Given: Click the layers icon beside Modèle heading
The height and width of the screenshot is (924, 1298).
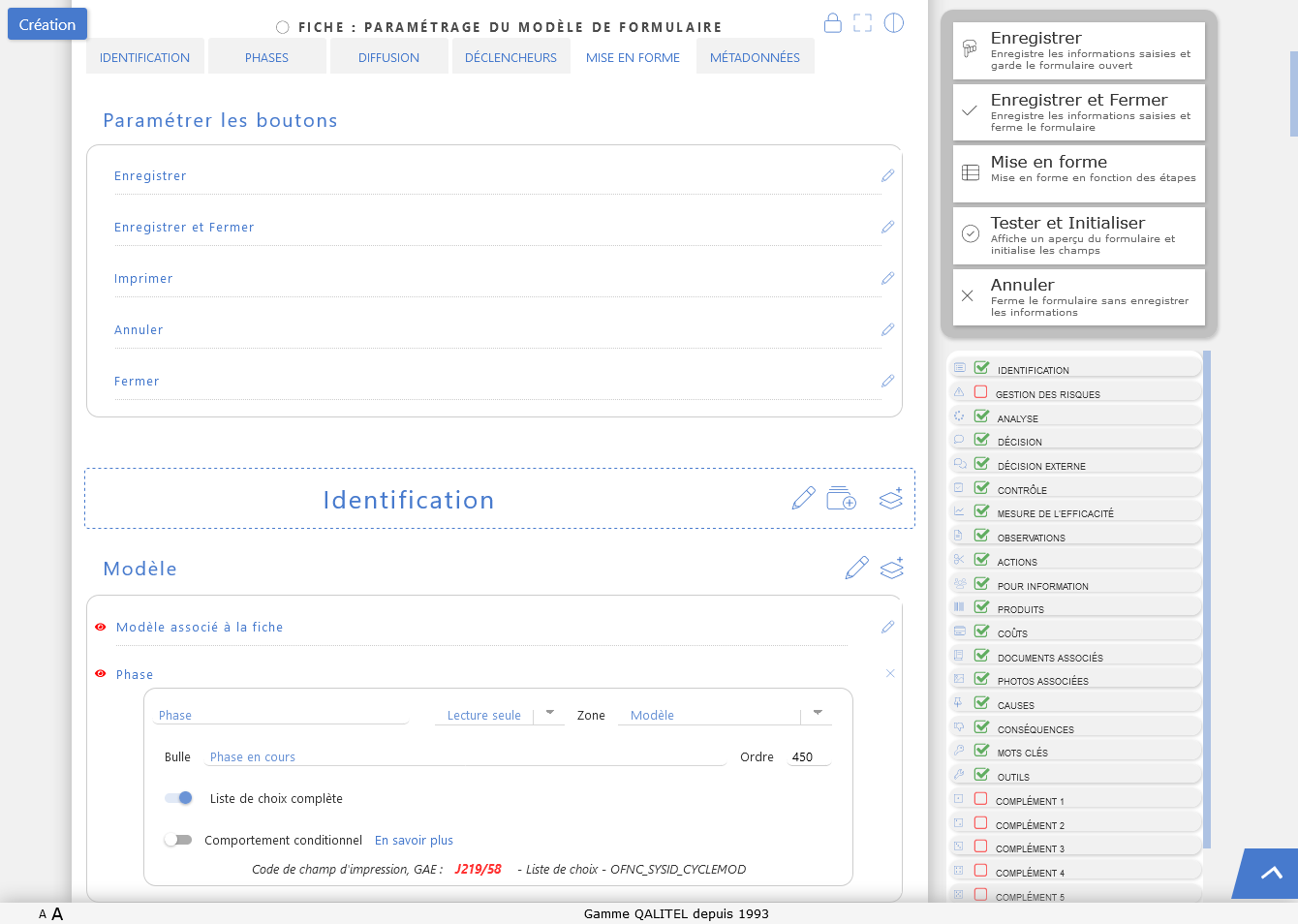Looking at the screenshot, I should [x=891, y=568].
